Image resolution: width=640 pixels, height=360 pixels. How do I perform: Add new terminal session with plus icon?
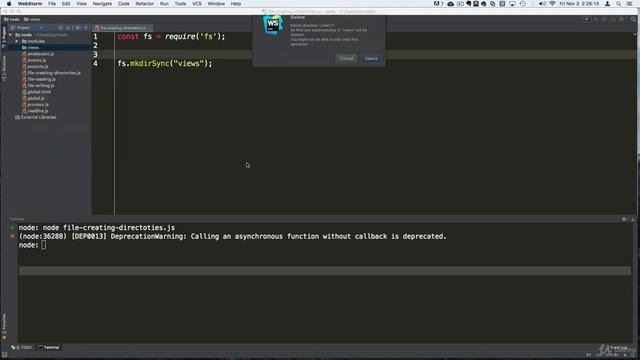click(x=12, y=228)
